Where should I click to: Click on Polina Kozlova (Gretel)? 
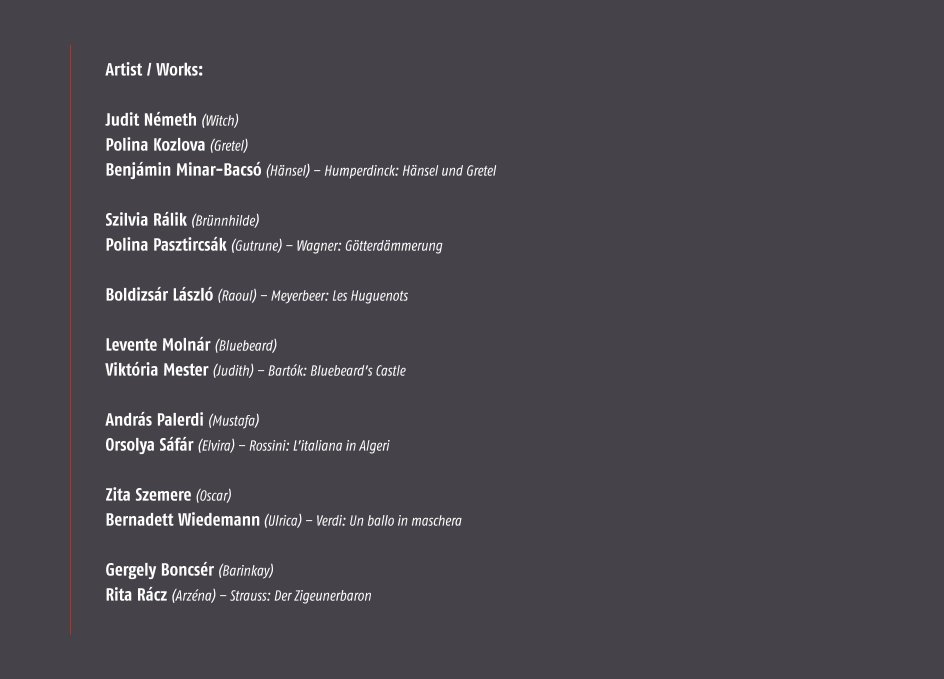pos(176,145)
